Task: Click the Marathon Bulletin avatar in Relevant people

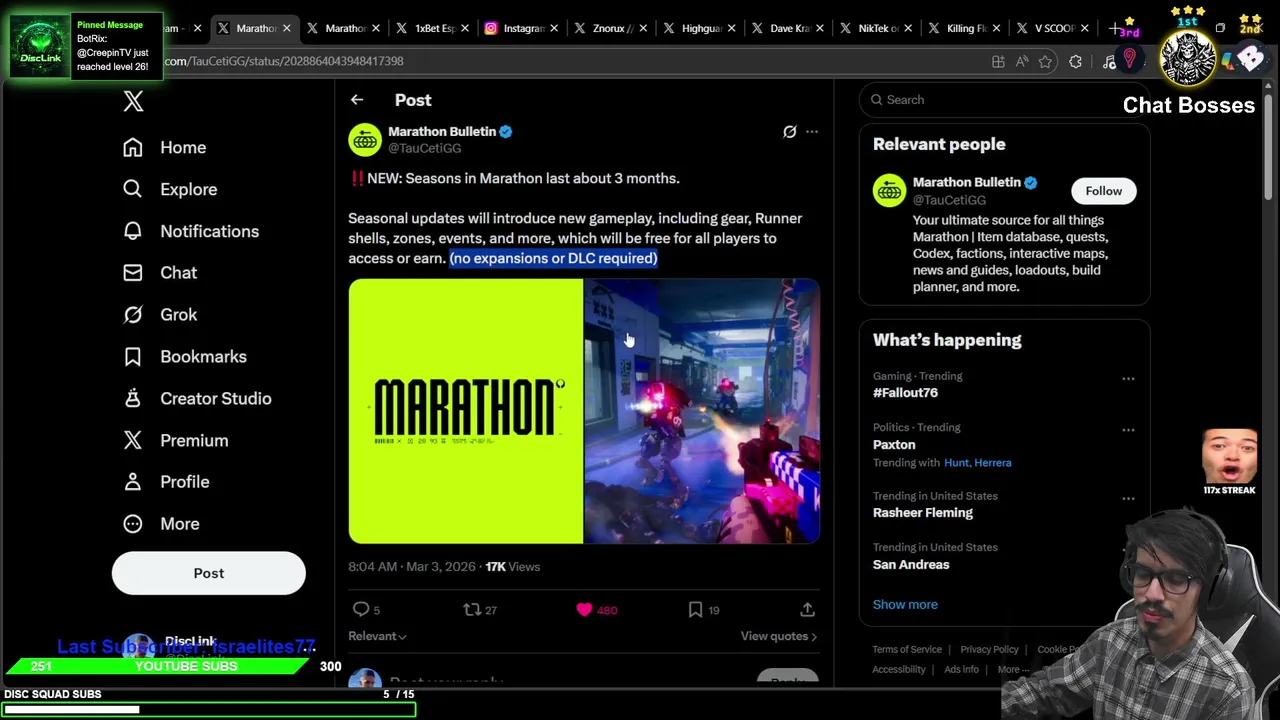Action: click(889, 190)
